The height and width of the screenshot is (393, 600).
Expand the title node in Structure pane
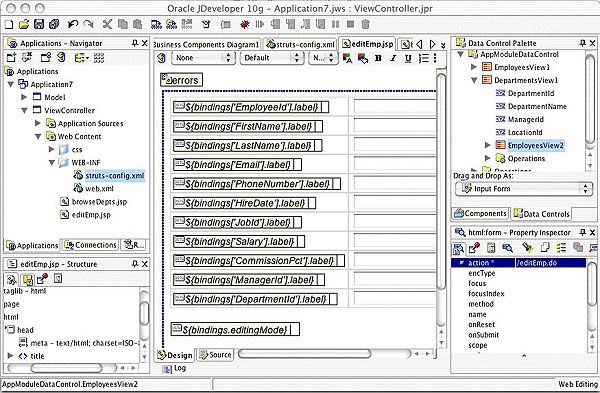point(10,355)
